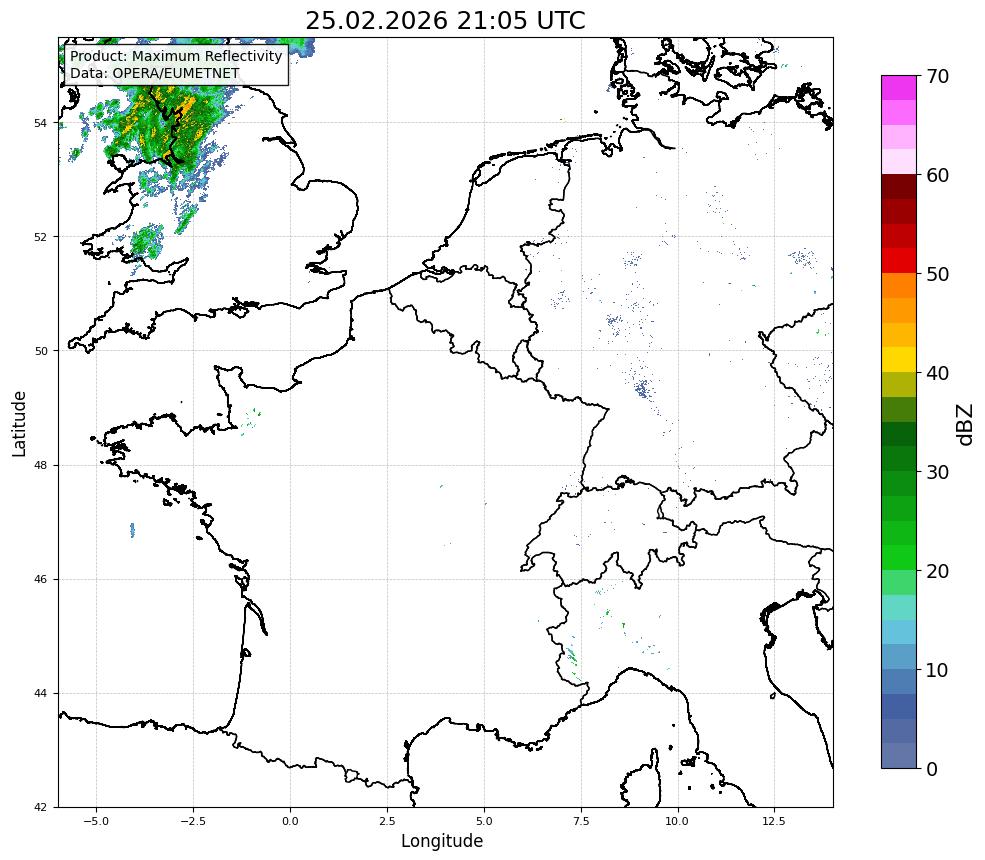Click latitude tick label "48"
The width and height of the screenshot is (985, 860).
(40, 465)
